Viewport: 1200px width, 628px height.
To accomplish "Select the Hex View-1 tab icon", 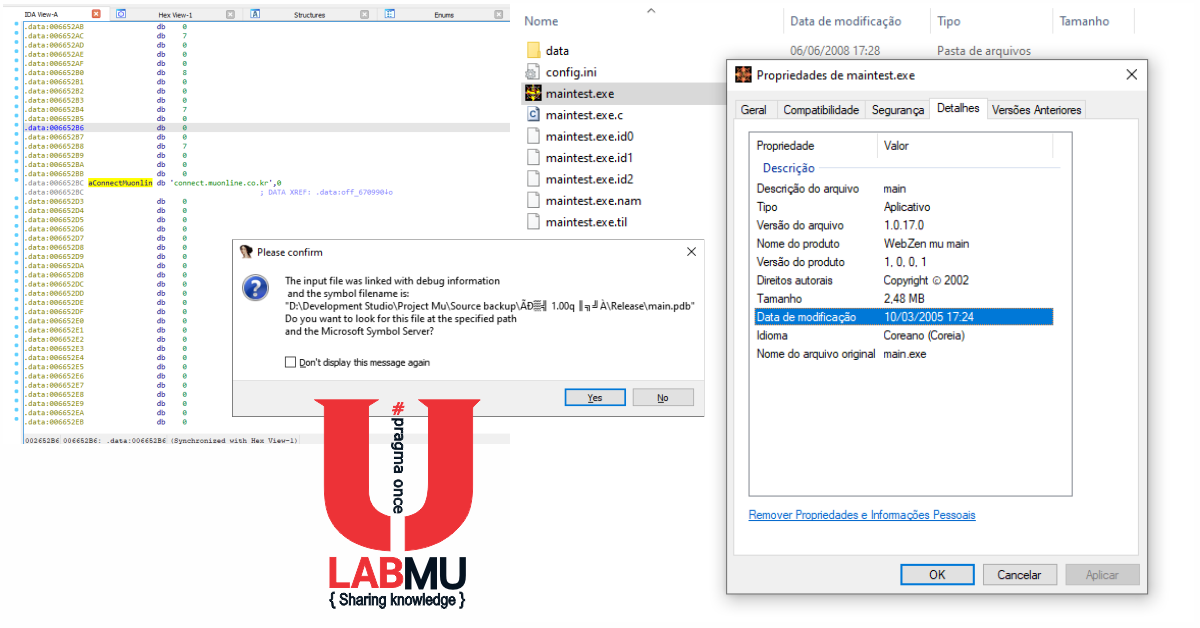I will tap(122, 13).
